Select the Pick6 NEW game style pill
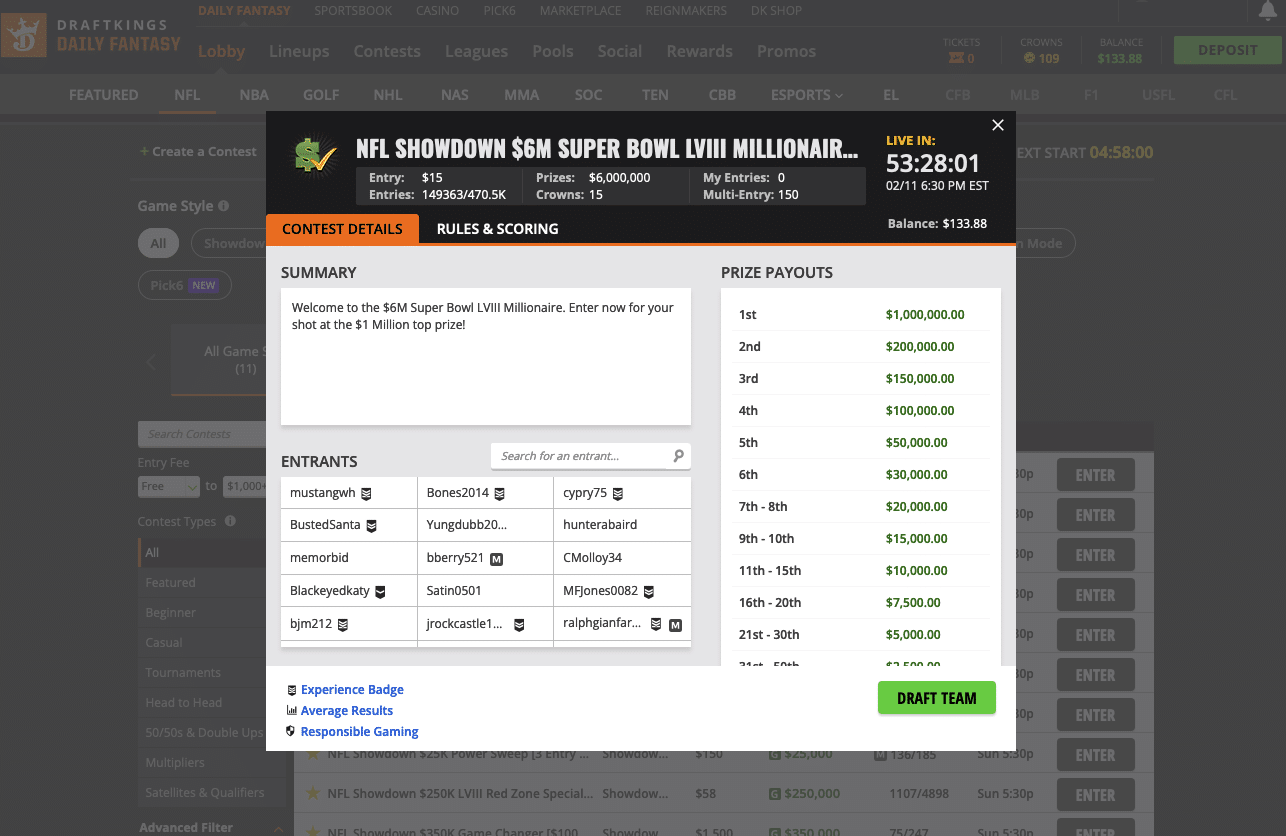Screen dimensions: 1286x836 pyautogui.click(x=184, y=285)
